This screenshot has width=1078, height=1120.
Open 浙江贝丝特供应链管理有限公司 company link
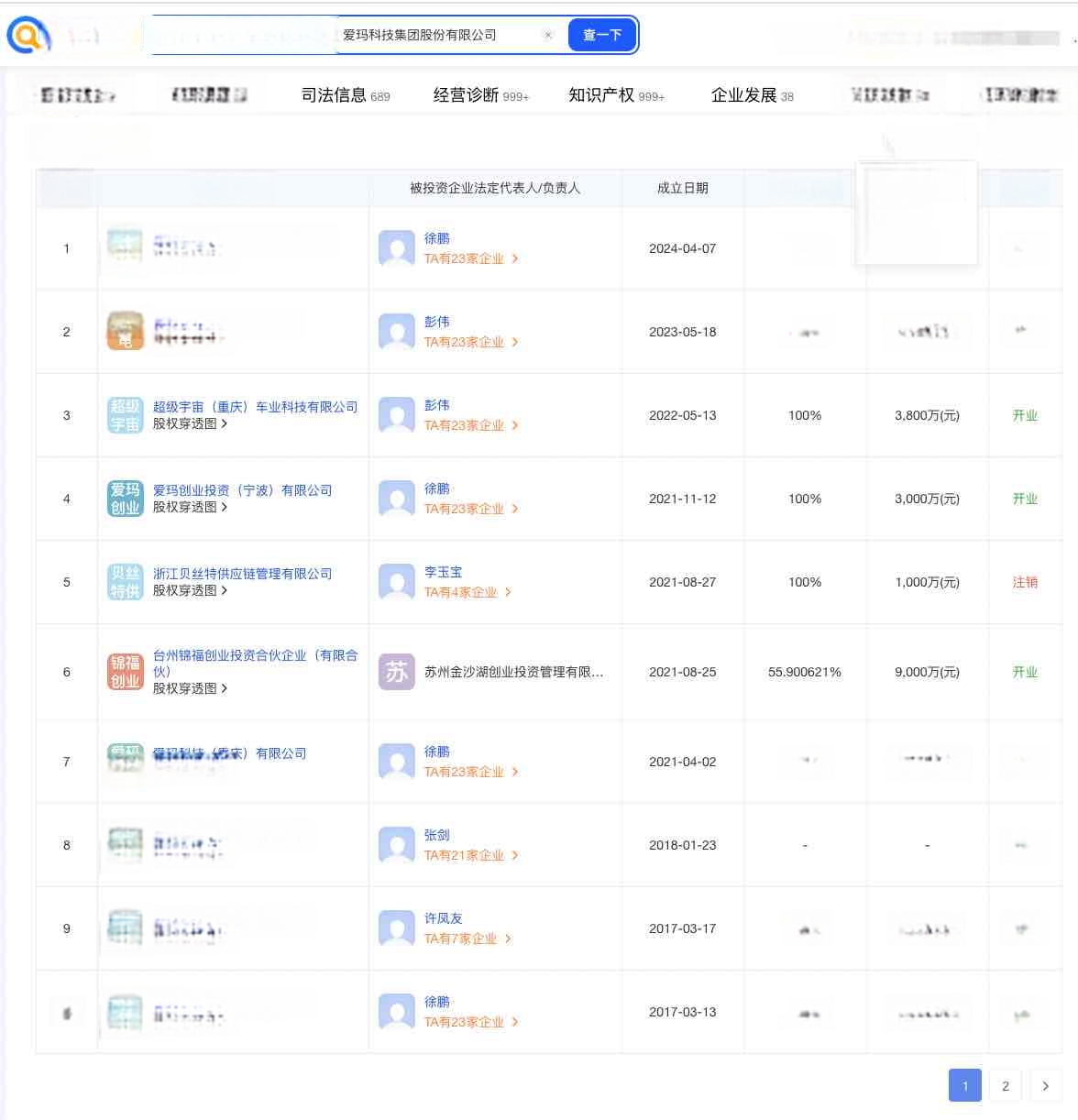242,574
